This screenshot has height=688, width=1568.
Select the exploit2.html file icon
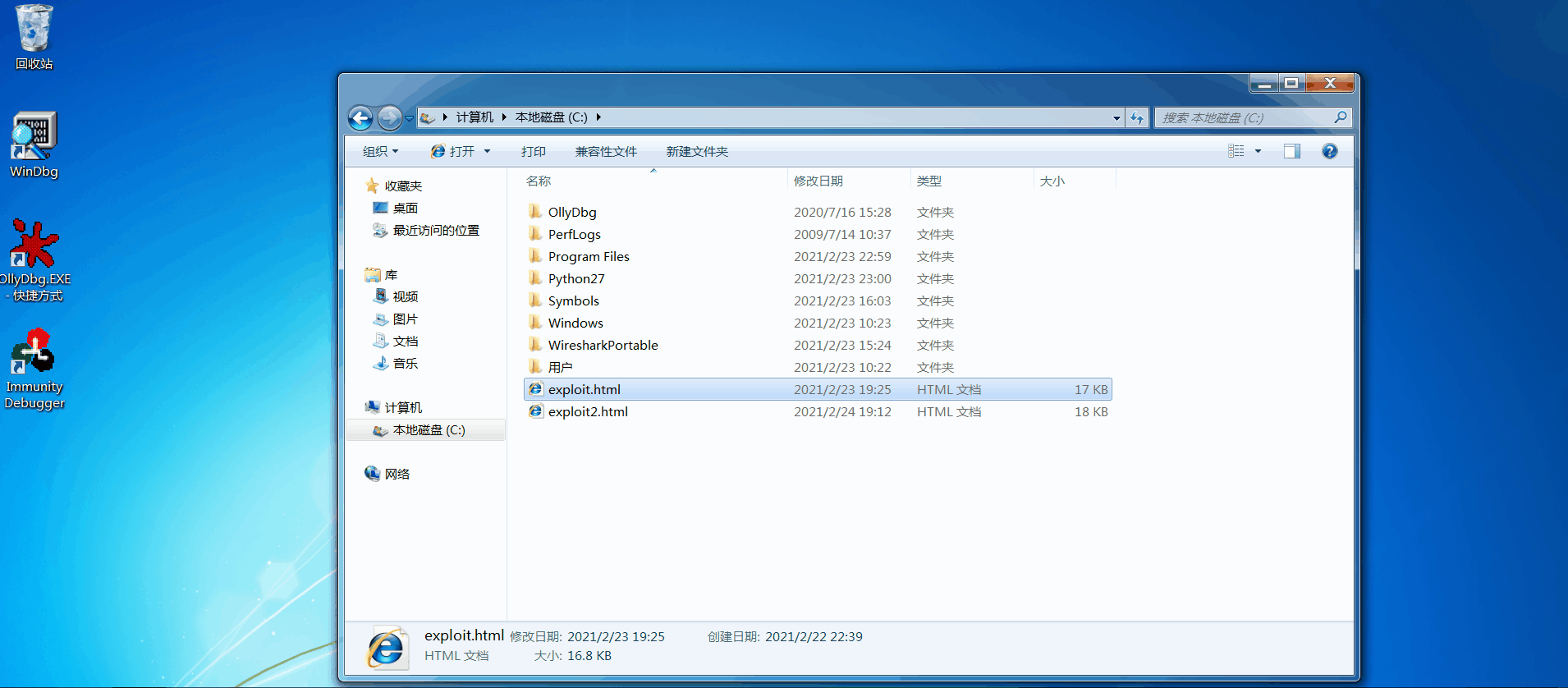tap(536, 411)
